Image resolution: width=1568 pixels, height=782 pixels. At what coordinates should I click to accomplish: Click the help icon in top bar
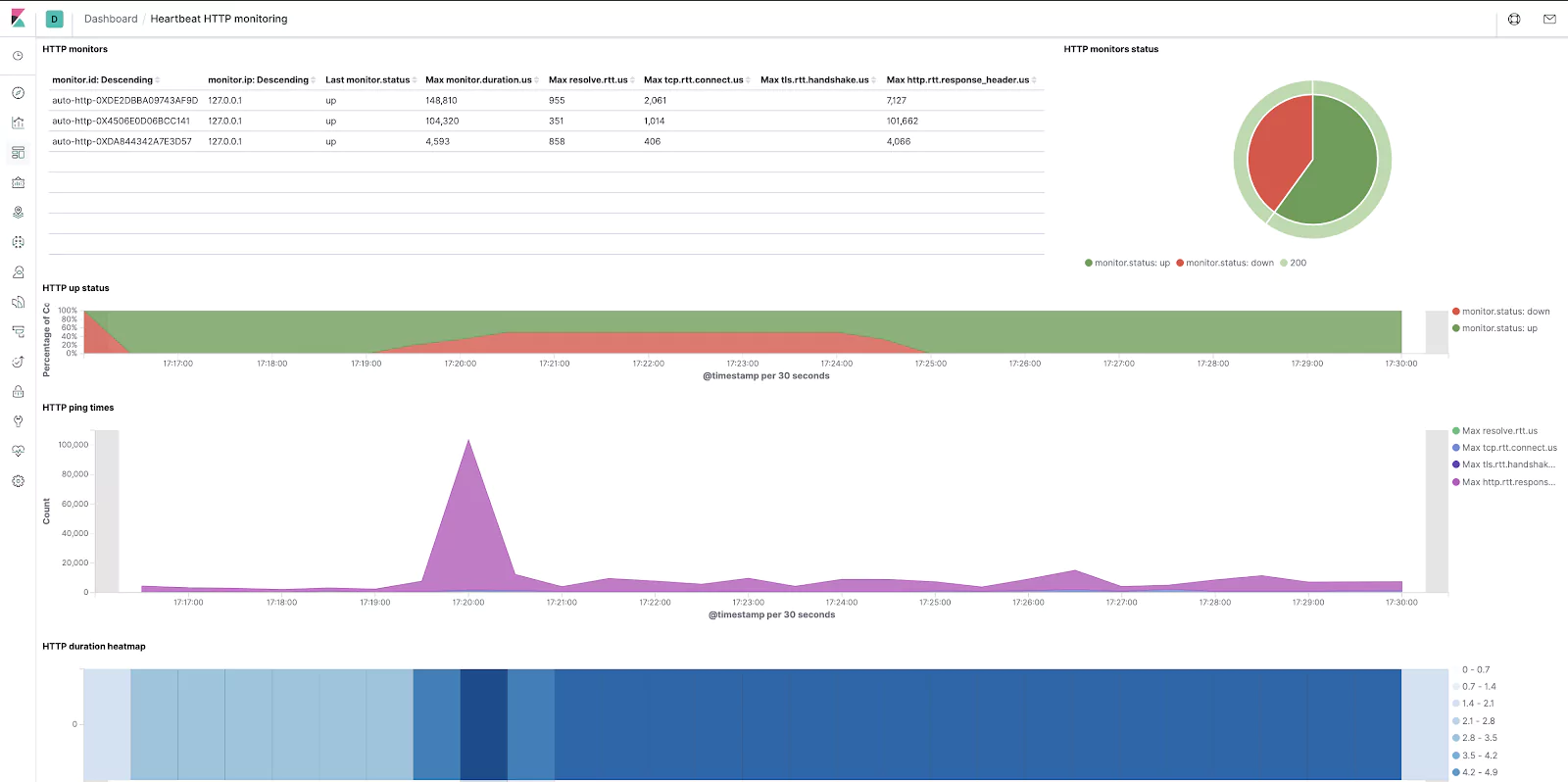(1514, 19)
